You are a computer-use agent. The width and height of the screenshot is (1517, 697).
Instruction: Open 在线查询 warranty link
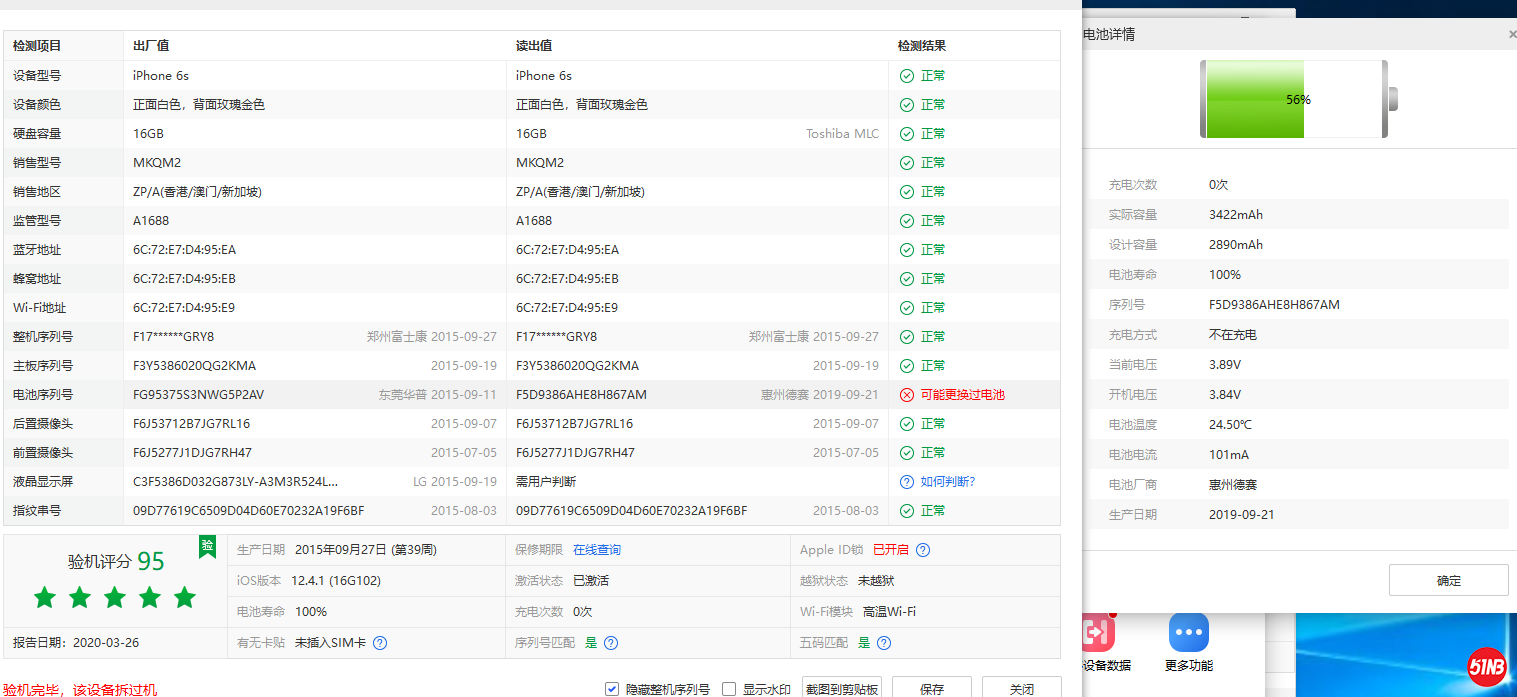coord(597,550)
